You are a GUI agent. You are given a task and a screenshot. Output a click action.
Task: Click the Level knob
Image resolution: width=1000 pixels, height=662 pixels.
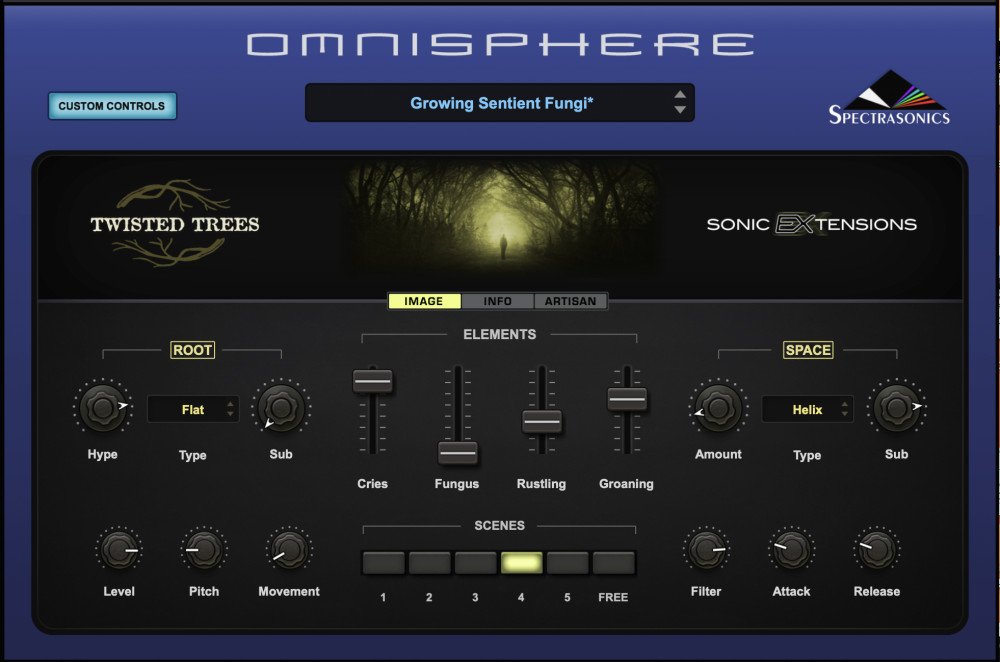119,550
